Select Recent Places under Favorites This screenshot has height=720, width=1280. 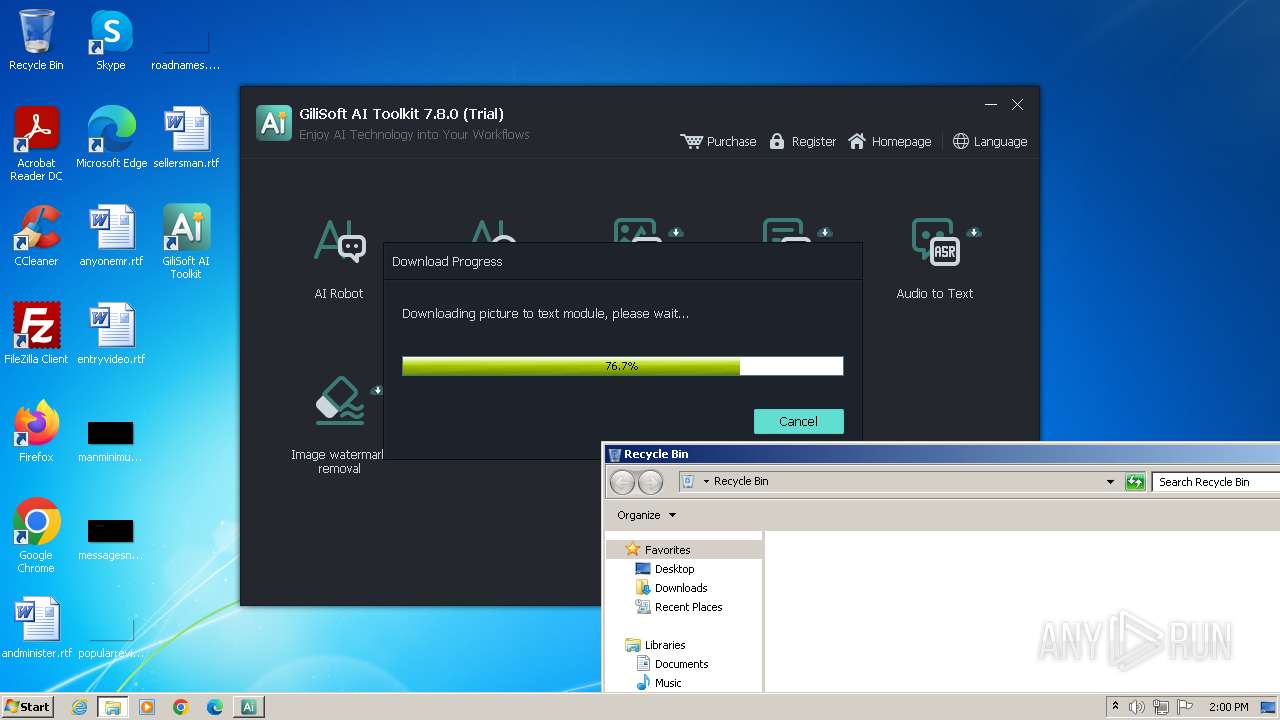(688, 607)
